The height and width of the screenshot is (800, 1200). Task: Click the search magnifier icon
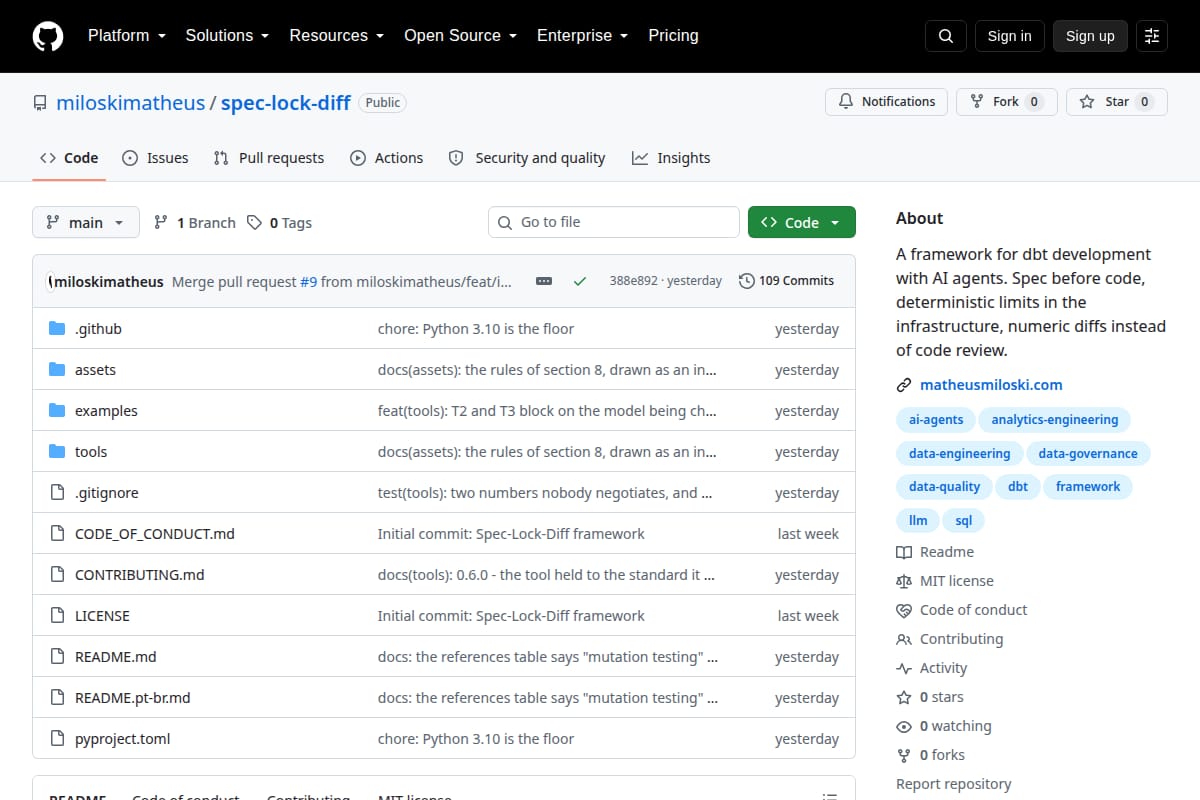tap(946, 36)
